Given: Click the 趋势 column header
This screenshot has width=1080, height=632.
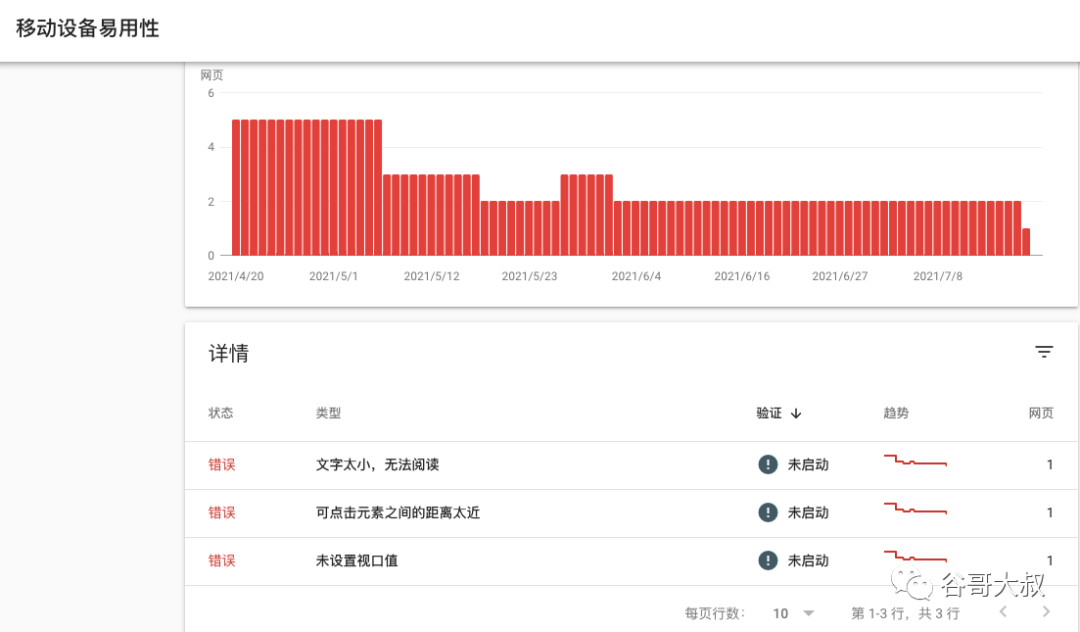Looking at the screenshot, I should click(896, 413).
